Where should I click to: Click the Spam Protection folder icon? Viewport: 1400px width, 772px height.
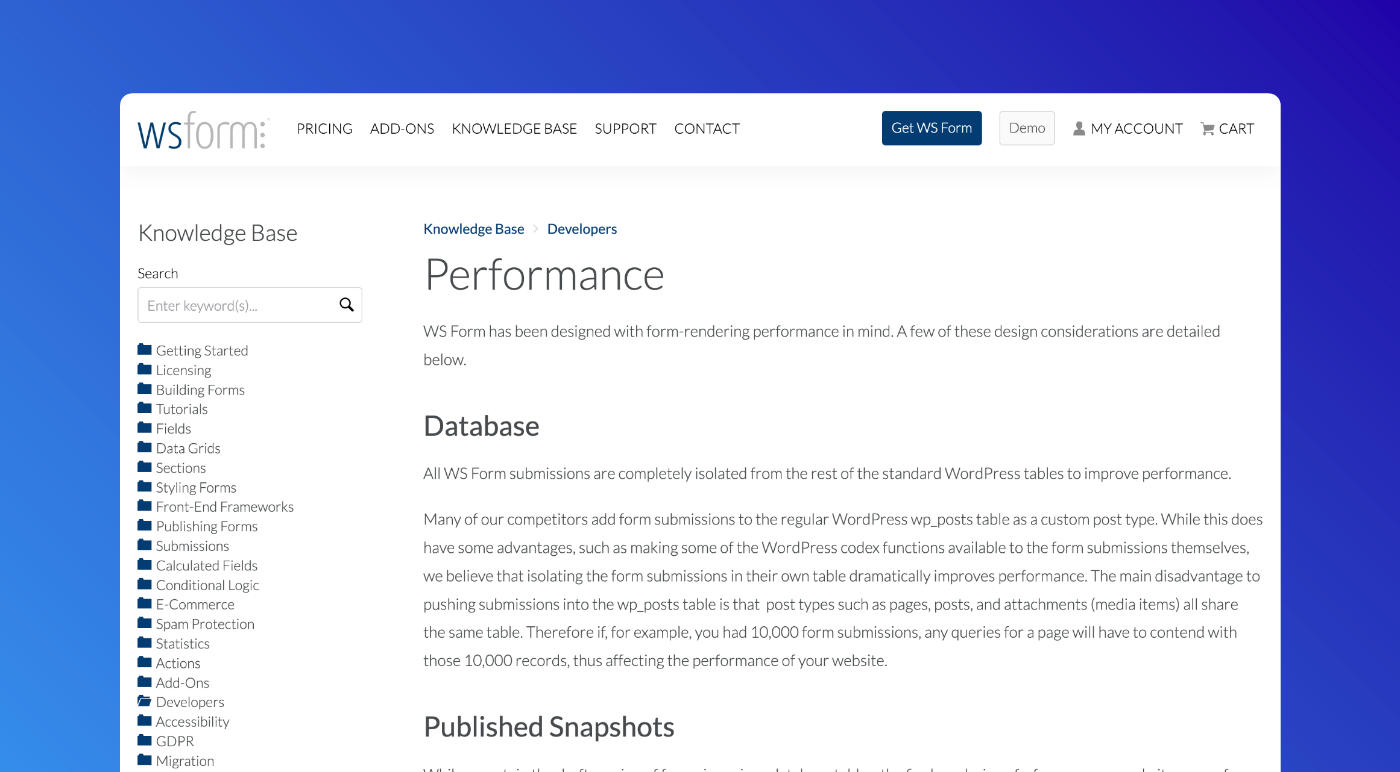pos(146,623)
